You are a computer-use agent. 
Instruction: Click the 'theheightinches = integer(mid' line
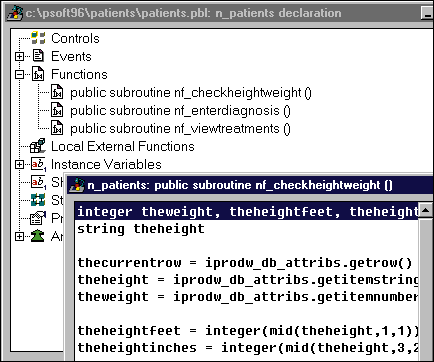247,348
